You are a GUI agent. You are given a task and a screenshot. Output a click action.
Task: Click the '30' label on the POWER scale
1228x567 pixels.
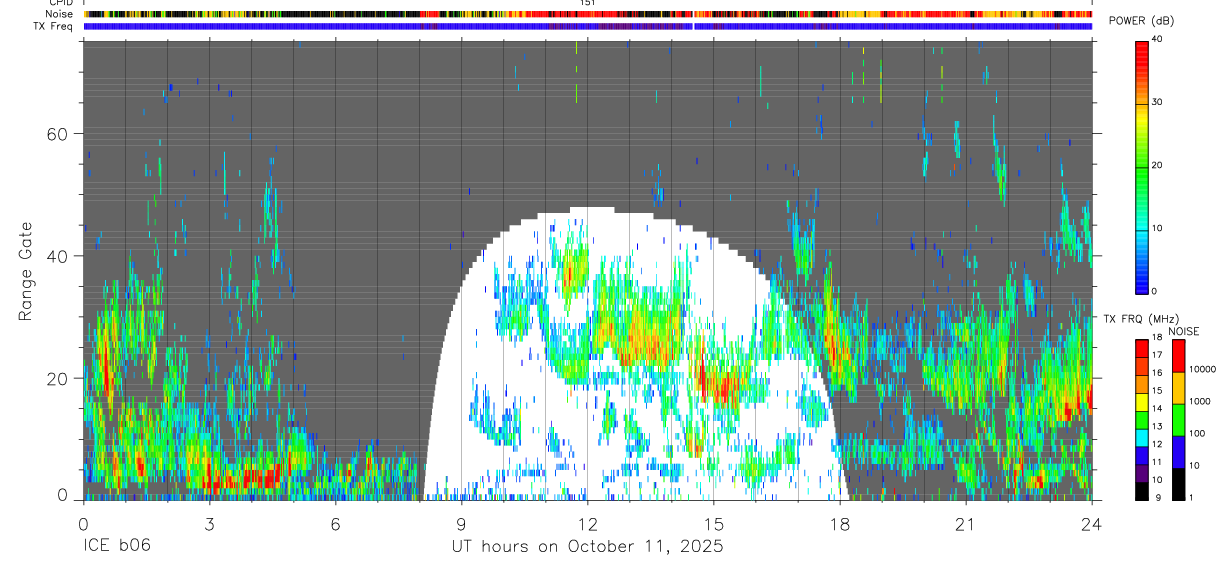pyautogui.click(x=1156, y=103)
